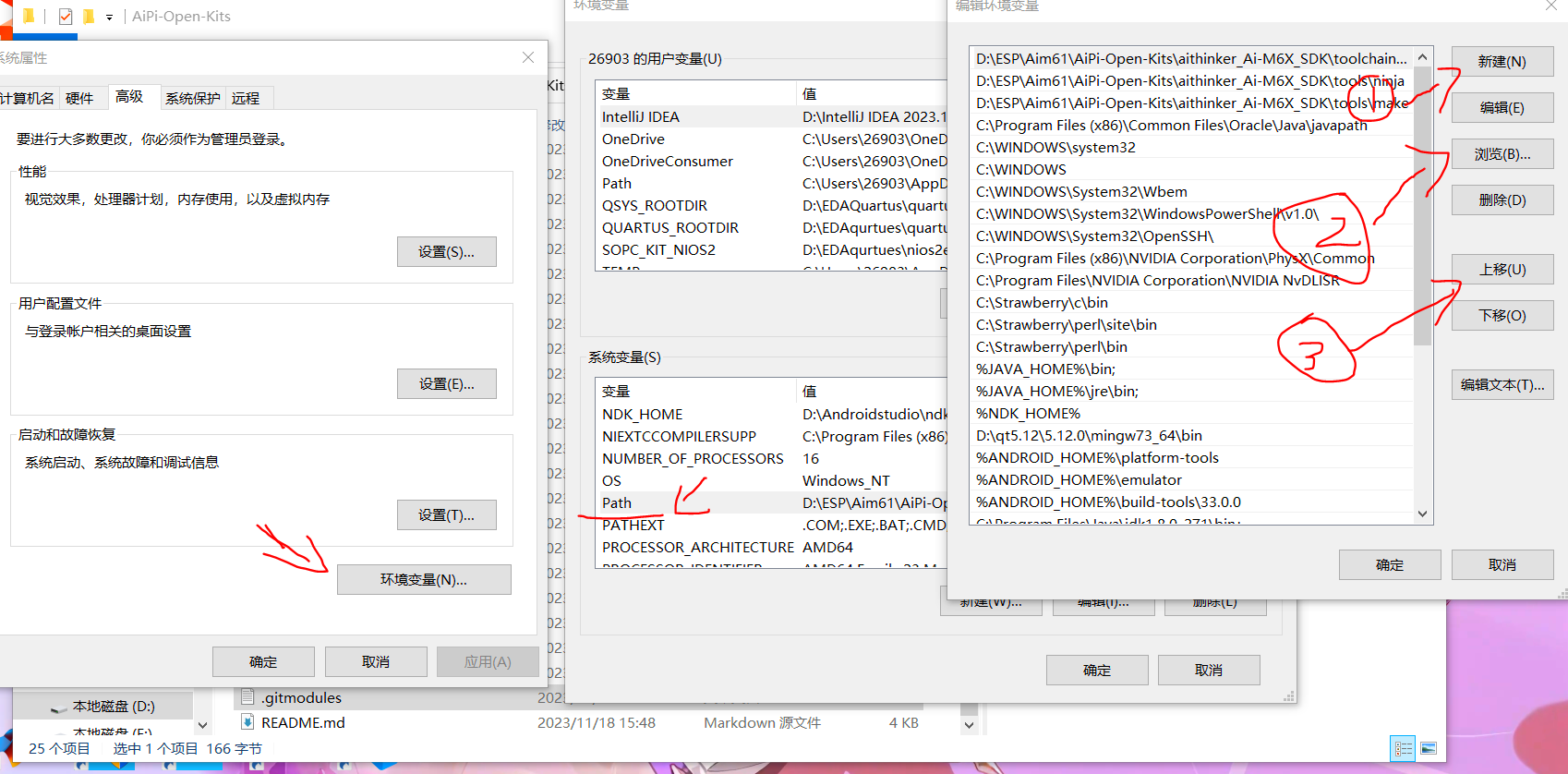This screenshot has width=1568, height=774.
Task: Select the NVIDIA NvDLISR path entry
Action: (x=1191, y=281)
